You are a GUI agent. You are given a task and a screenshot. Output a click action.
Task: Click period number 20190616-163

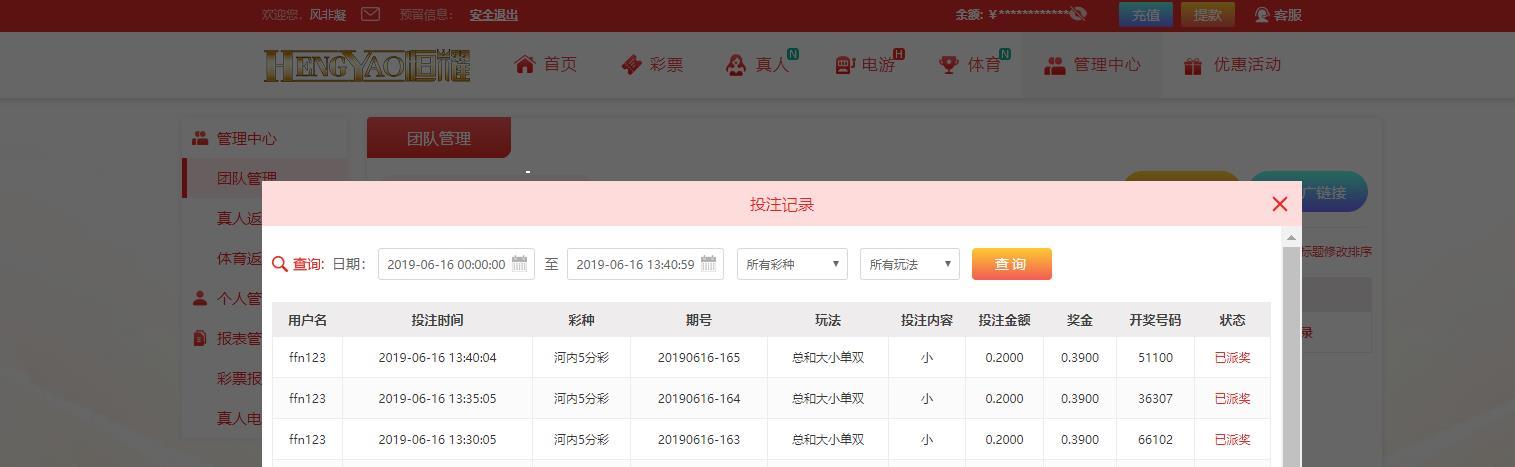pyautogui.click(x=699, y=439)
